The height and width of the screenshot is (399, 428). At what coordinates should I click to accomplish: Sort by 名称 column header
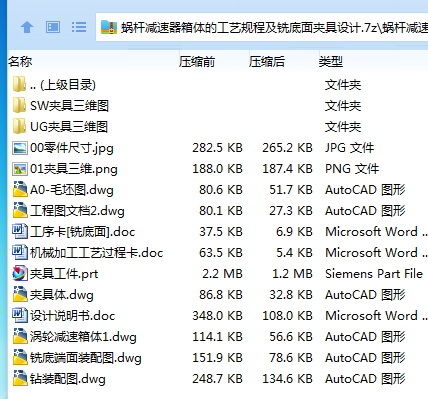20,62
